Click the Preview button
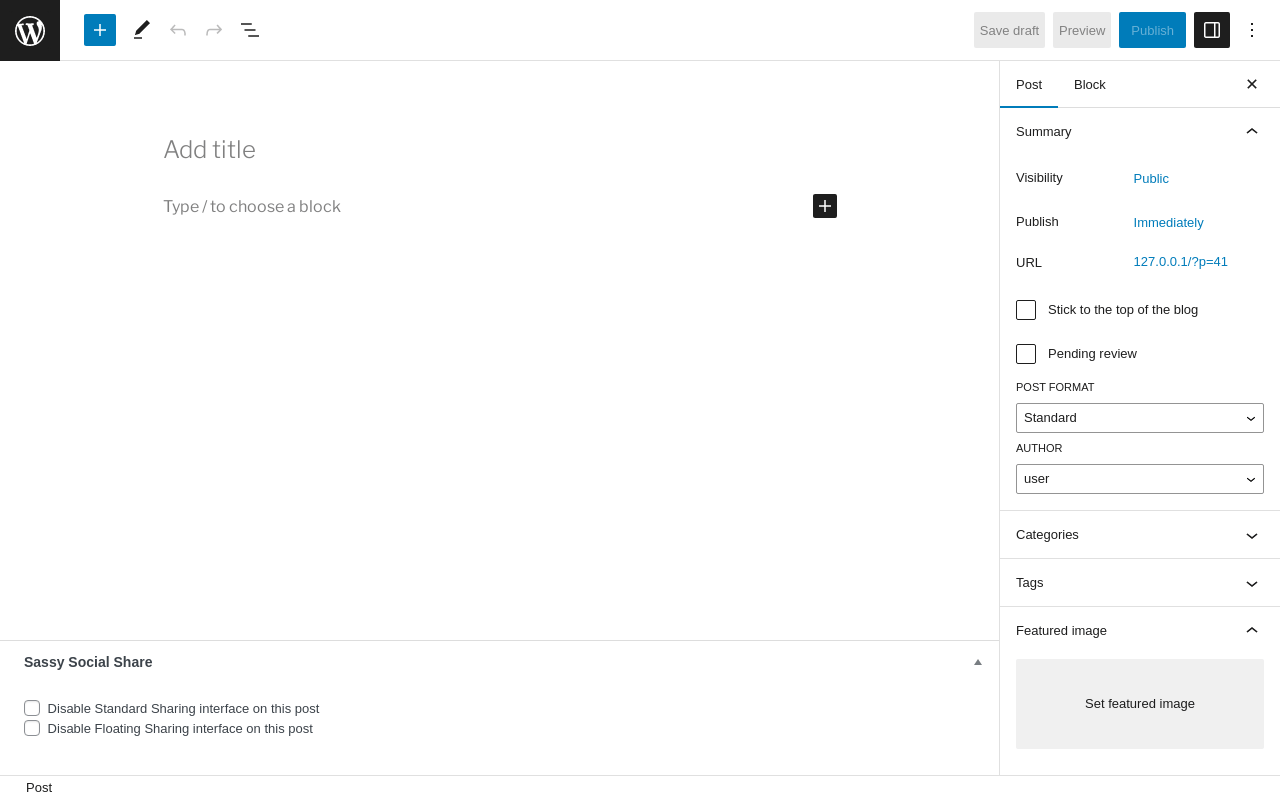This screenshot has width=1280, height=800. [1082, 30]
